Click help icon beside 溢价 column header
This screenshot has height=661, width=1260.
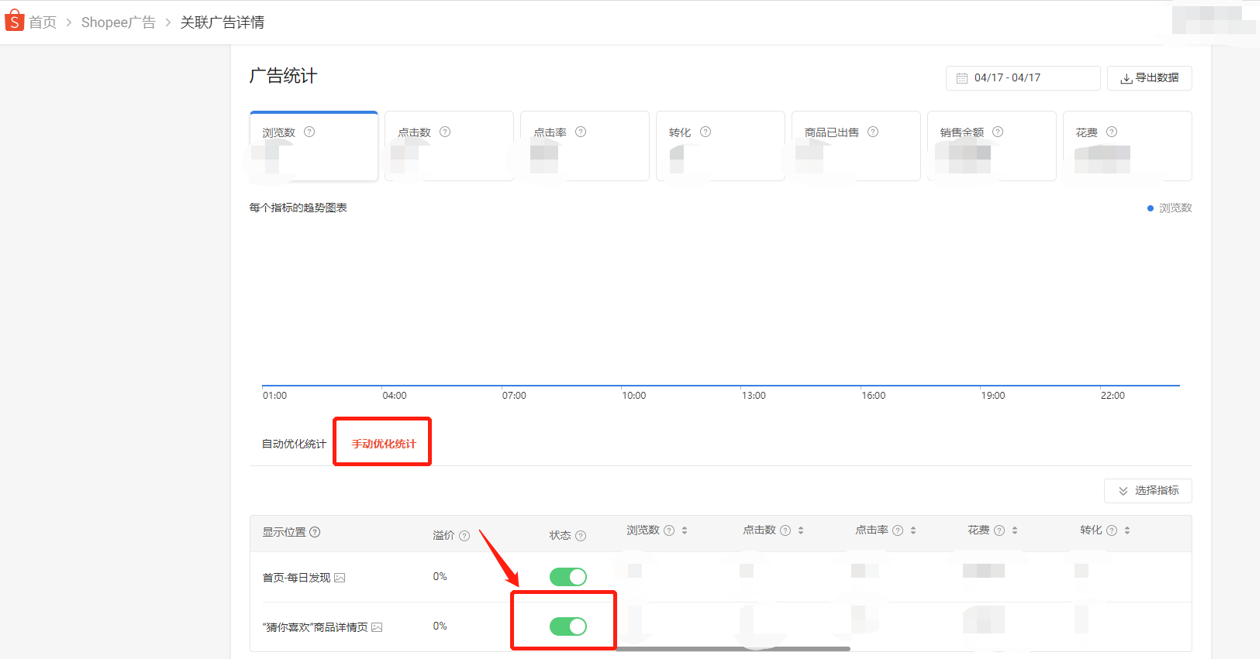(464, 536)
